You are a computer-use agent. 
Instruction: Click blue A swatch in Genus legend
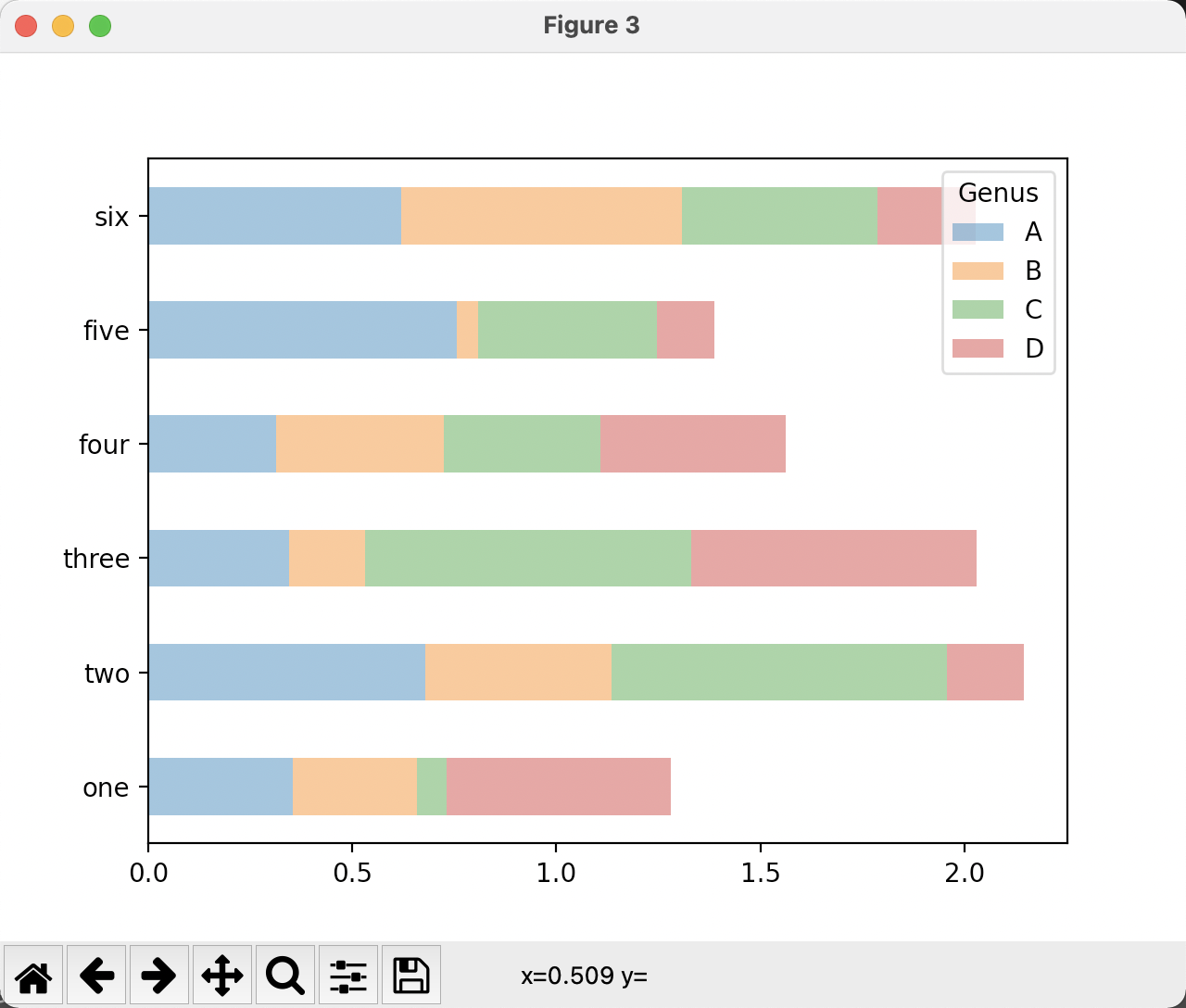coord(978,233)
